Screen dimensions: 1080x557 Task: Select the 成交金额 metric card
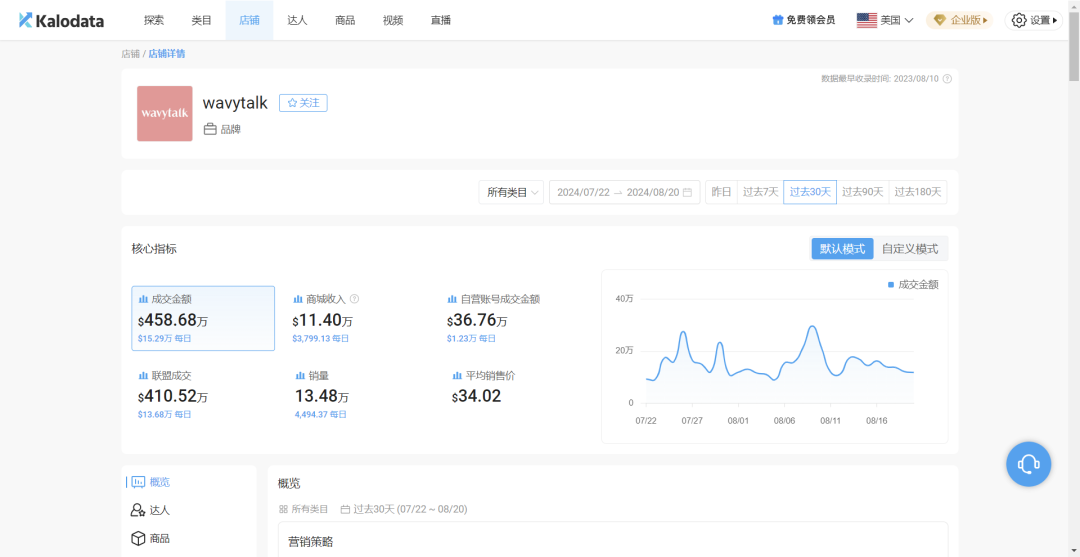pyautogui.click(x=203, y=318)
